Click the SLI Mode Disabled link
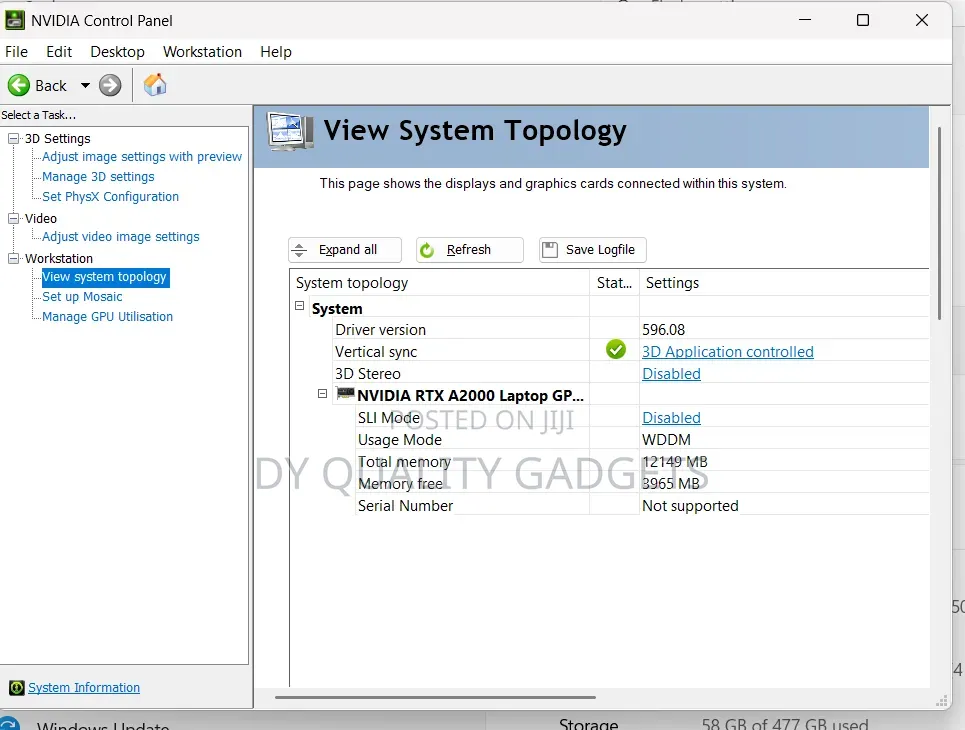The width and height of the screenshot is (965, 730). (x=671, y=418)
